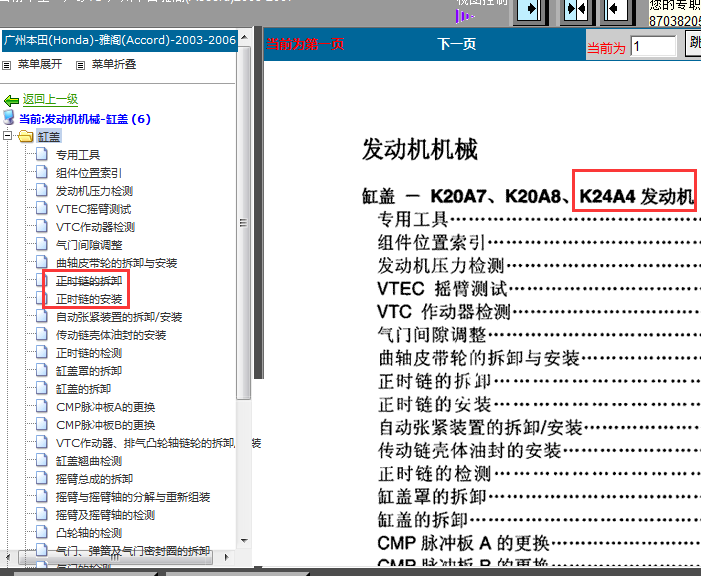This screenshot has height=576, width=701.
Task: Open 摇臂总成的拆卸 page
Action: [94, 479]
